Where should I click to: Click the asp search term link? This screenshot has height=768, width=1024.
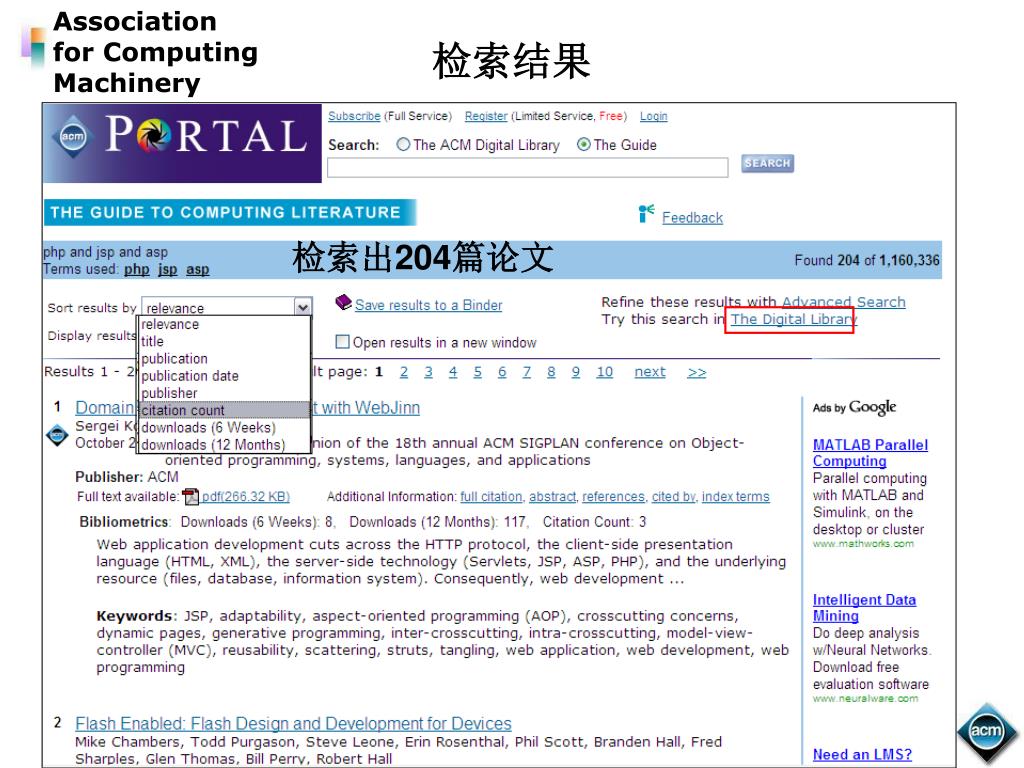click(x=197, y=269)
